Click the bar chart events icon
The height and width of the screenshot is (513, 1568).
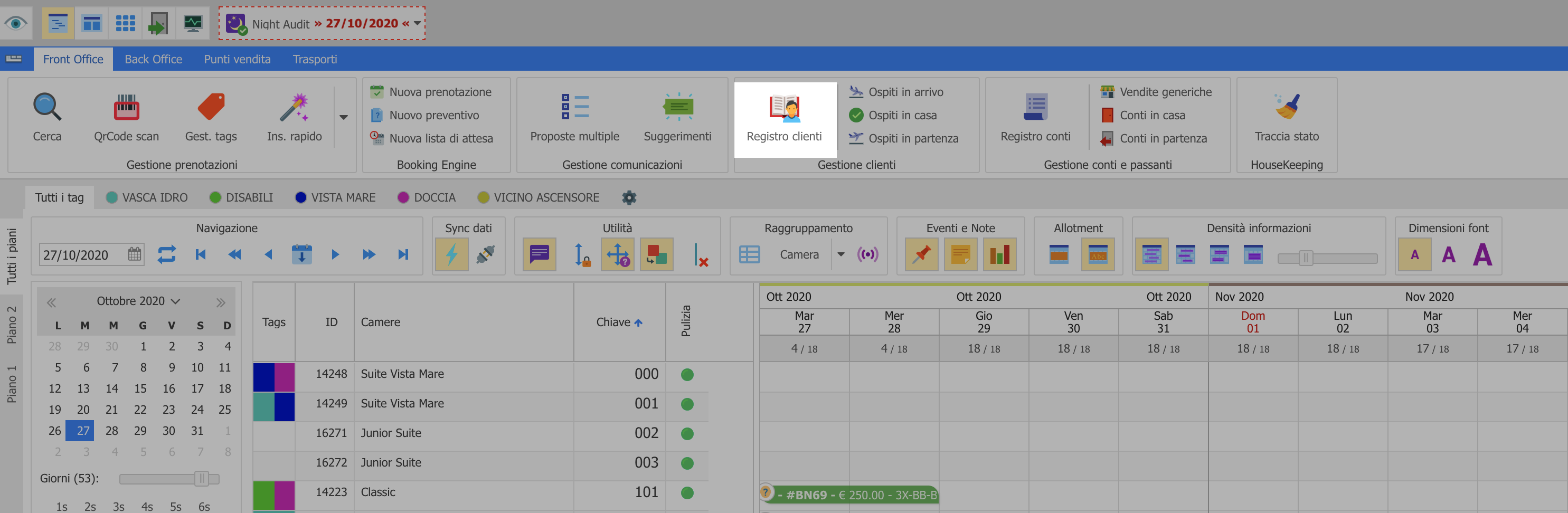pos(999,254)
